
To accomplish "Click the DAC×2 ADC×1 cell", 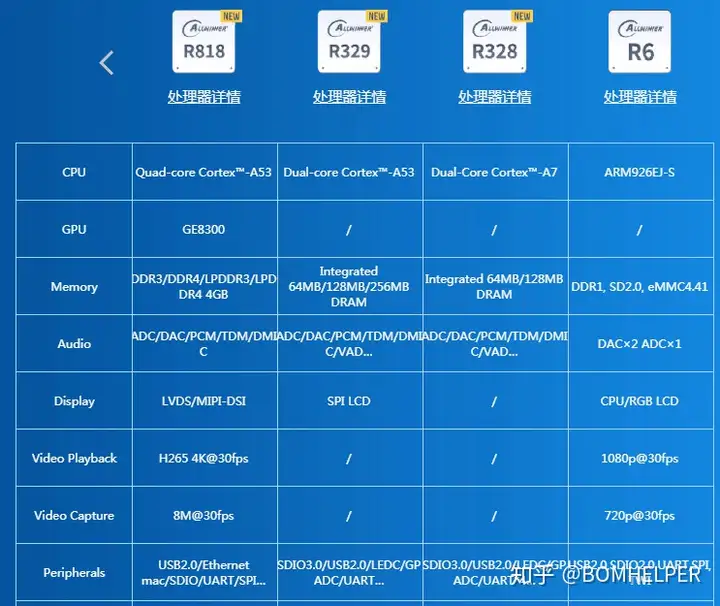I will pyautogui.click(x=640, y=343).
